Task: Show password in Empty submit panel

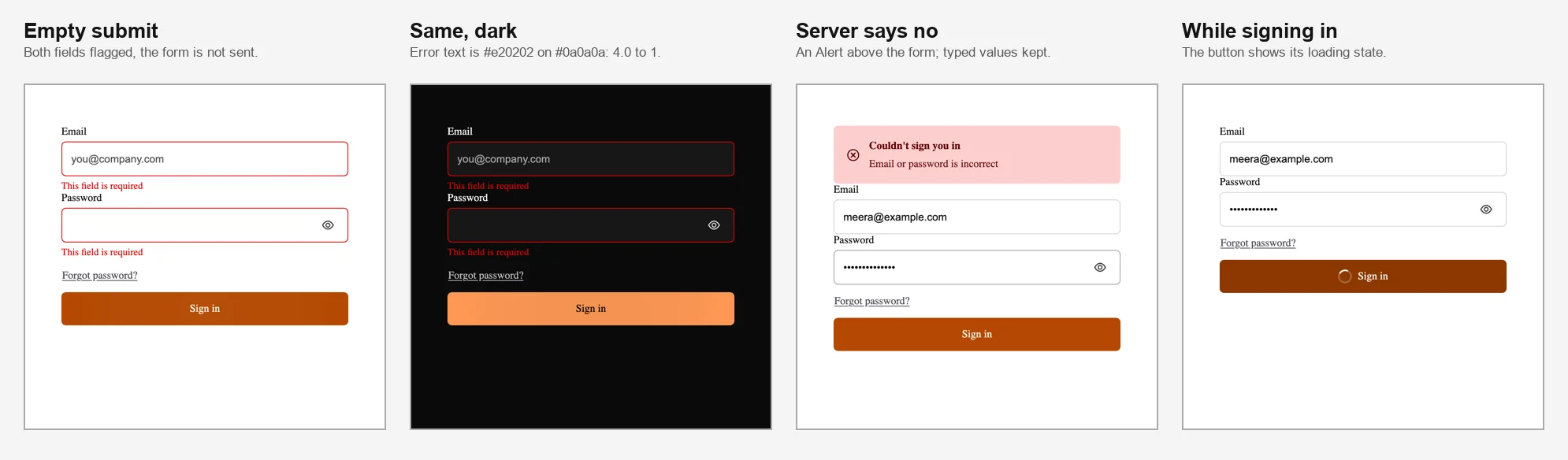Action: 328,225
